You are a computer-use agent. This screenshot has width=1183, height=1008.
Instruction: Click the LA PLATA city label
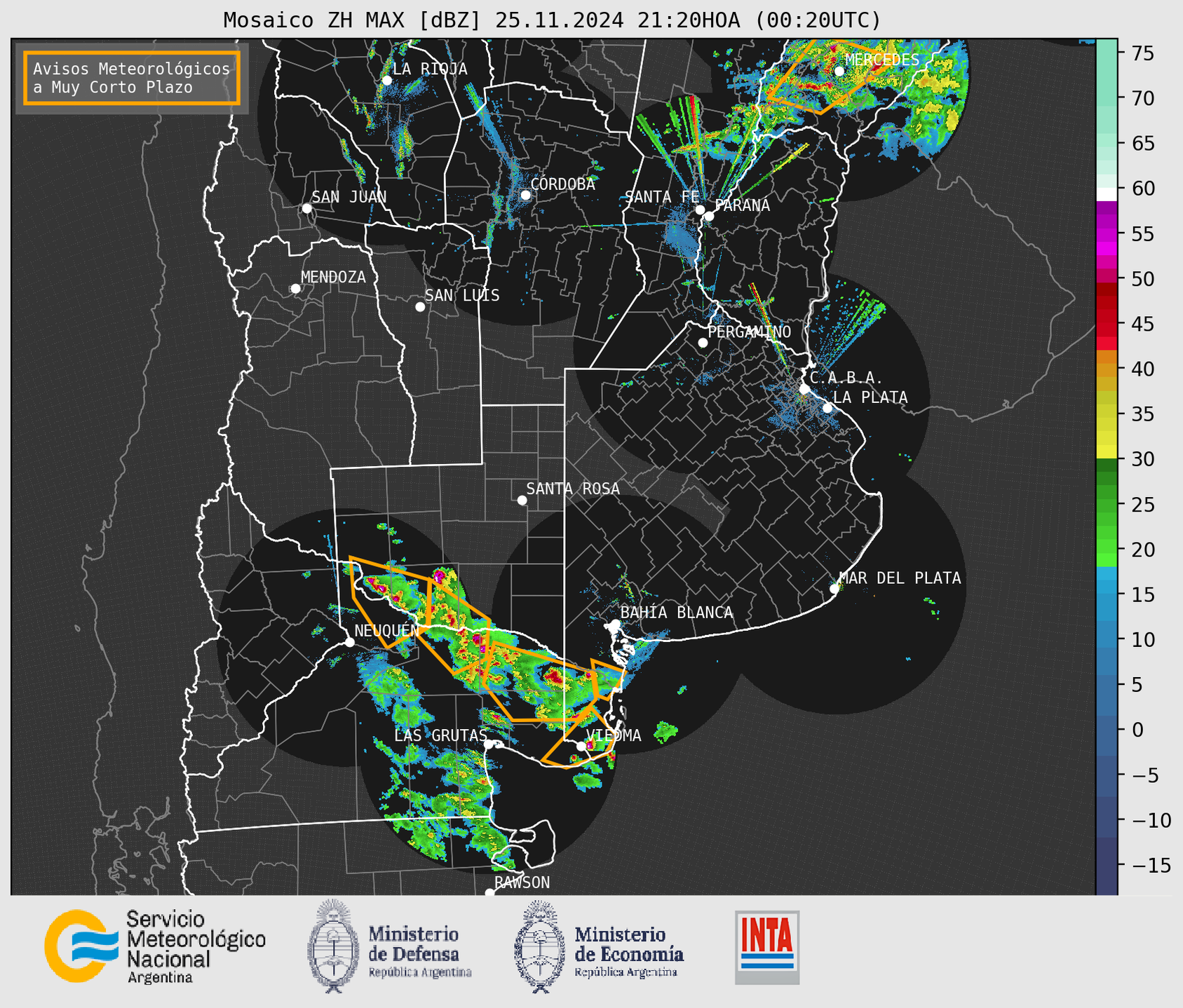(870, 397)
